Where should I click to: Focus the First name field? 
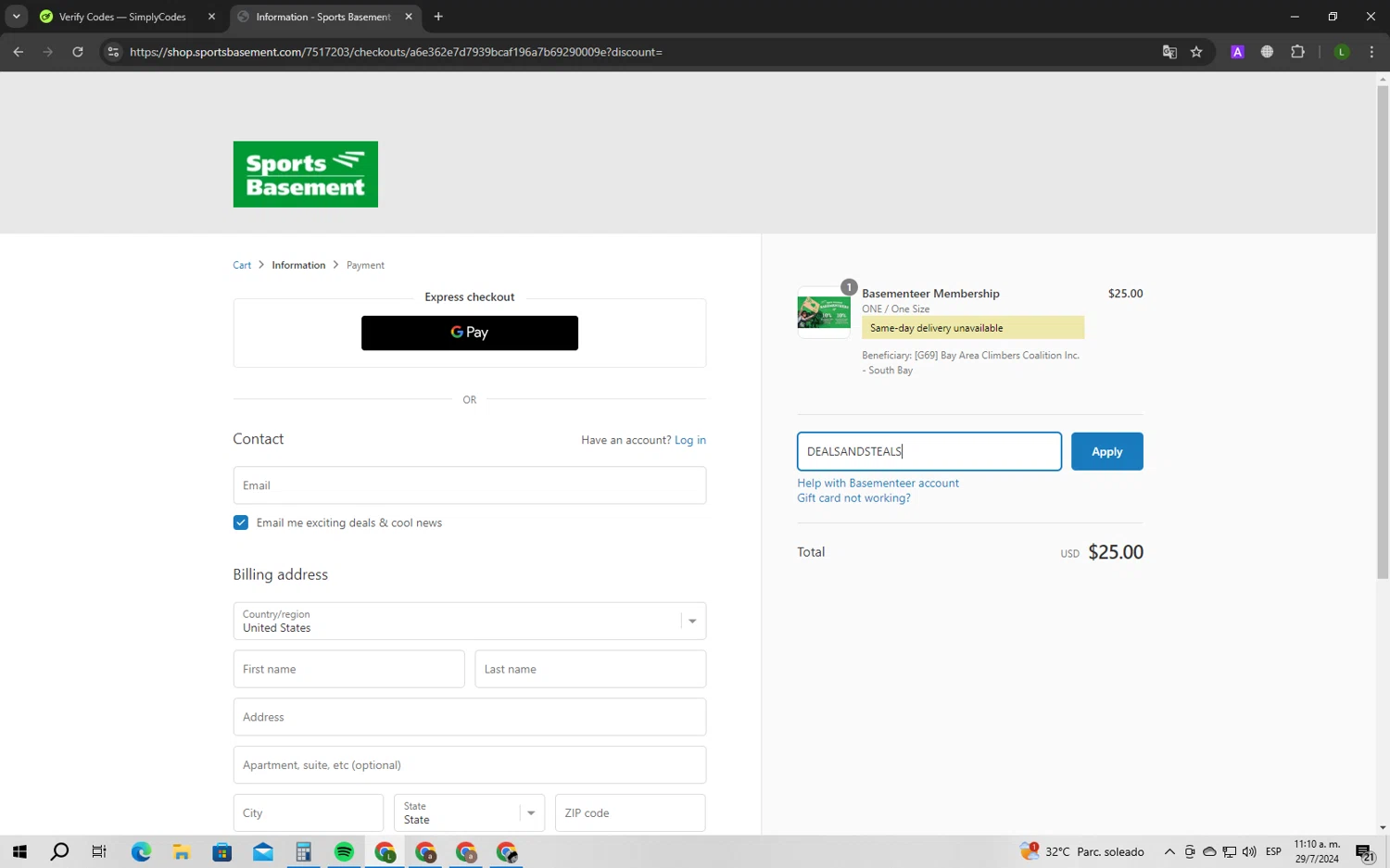348,669
